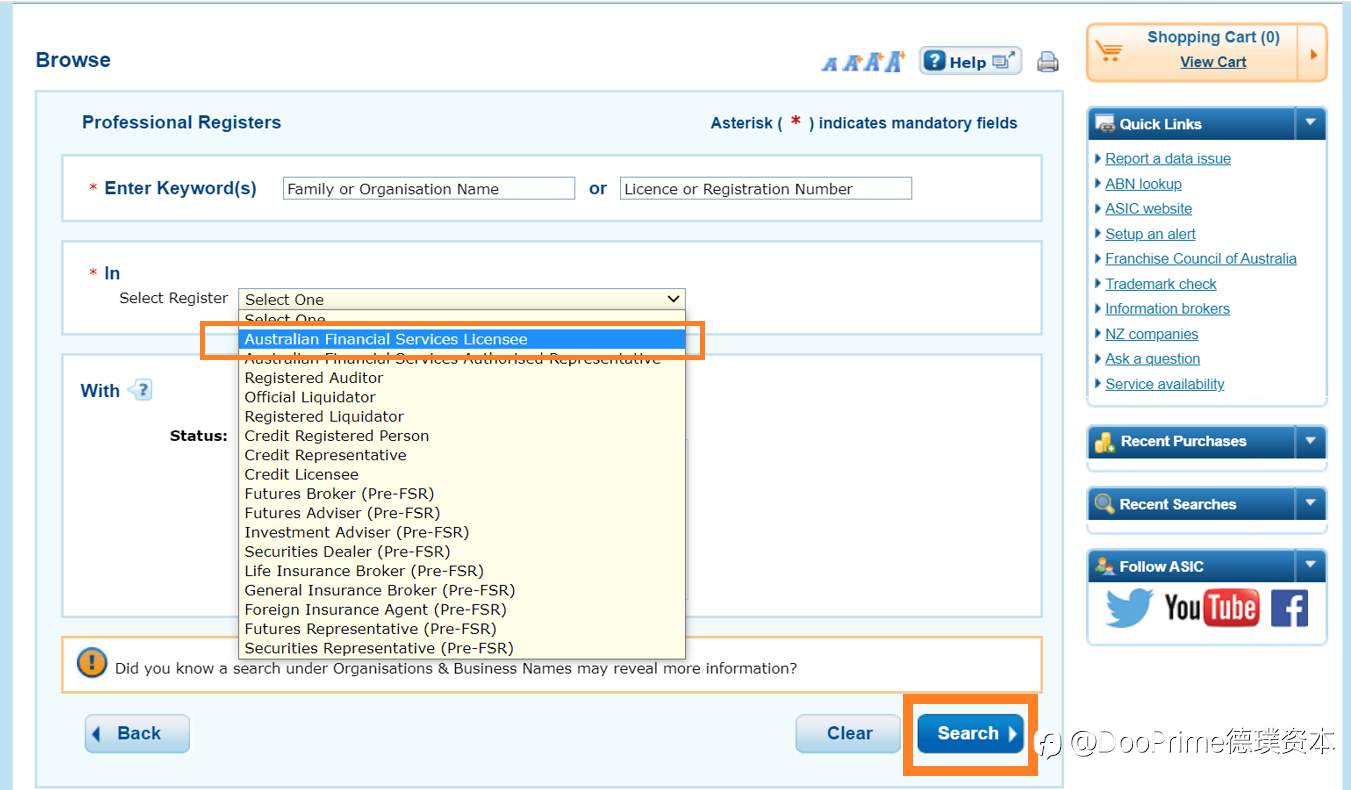This screenshot has width=1351, height=790.
Task: Collapse the Follow ASIC panel
Action: (1311, 566)
